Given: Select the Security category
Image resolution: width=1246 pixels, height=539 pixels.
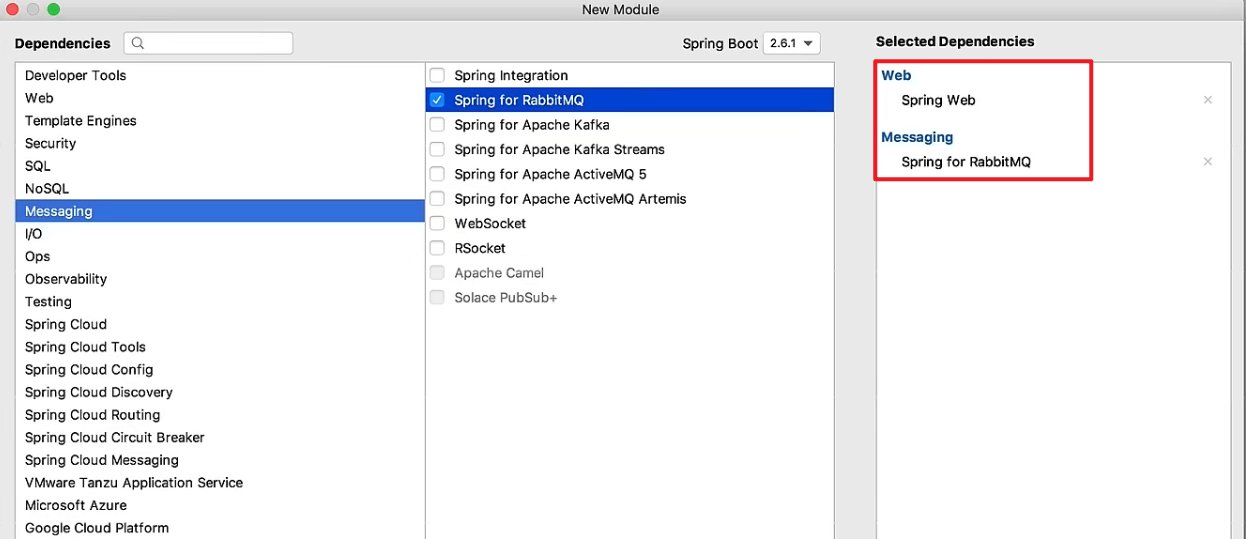Looking at the screenshot, I should 50,143.
